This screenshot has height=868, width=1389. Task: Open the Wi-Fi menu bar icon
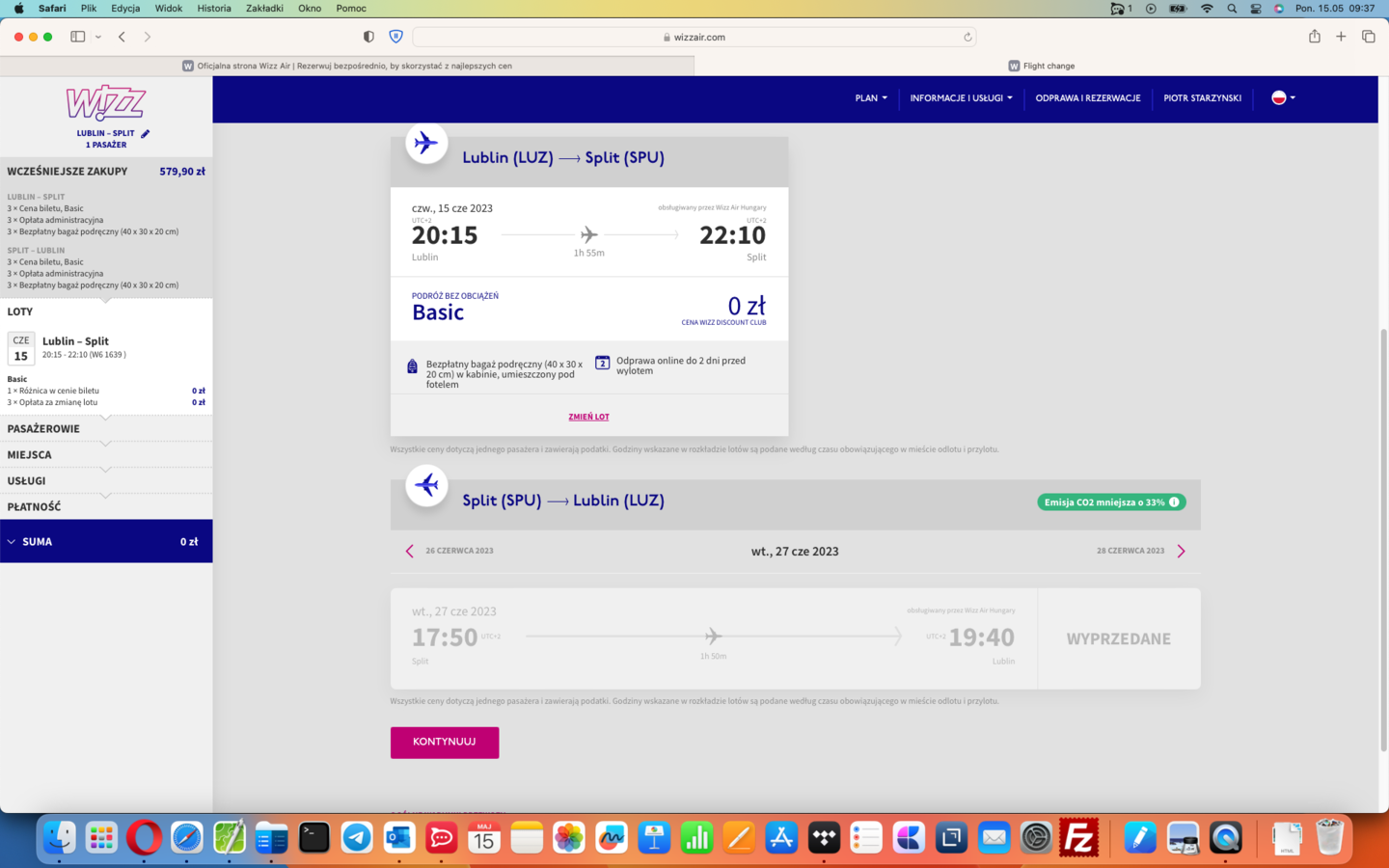pyautogui.click(x=1206, y=8)
